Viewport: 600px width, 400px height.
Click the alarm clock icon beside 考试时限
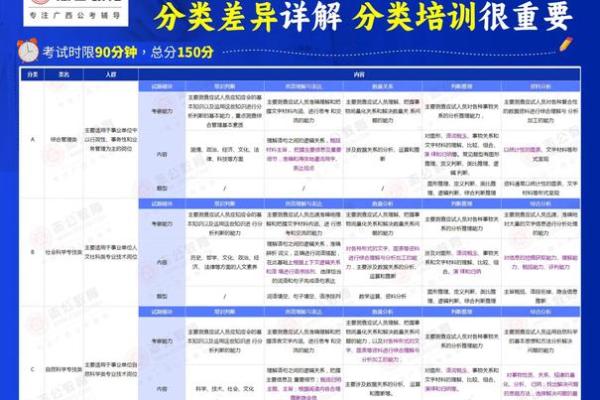coord(28,51)
